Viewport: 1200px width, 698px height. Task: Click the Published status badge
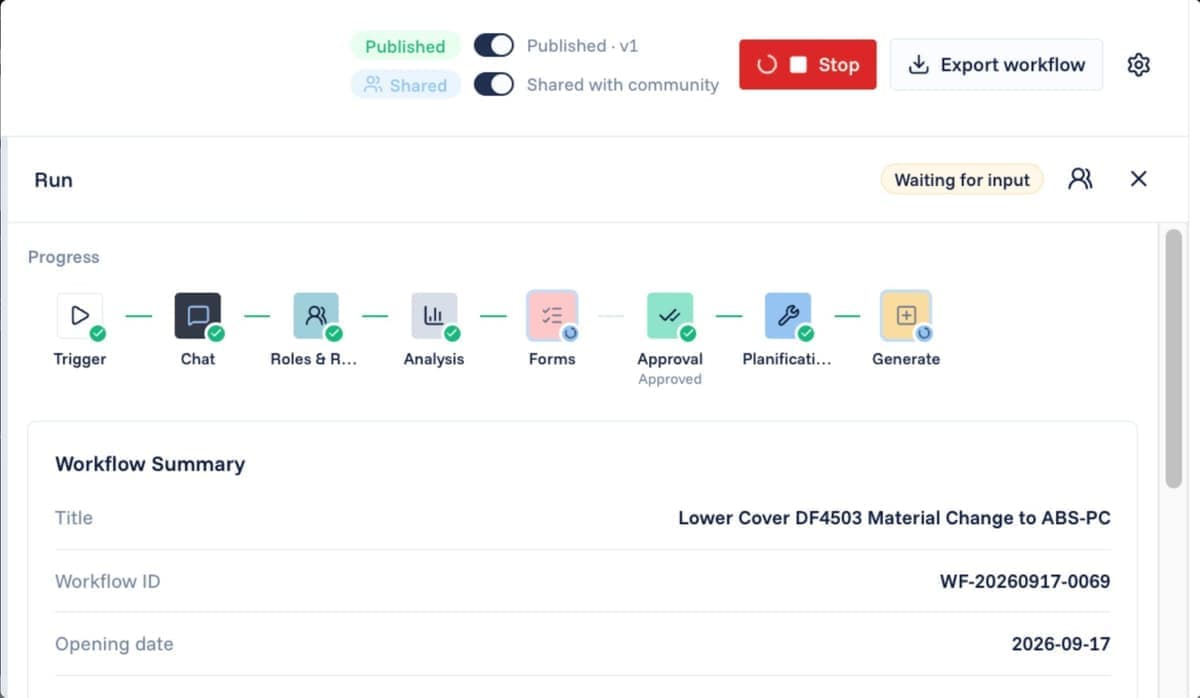[405, 46]
